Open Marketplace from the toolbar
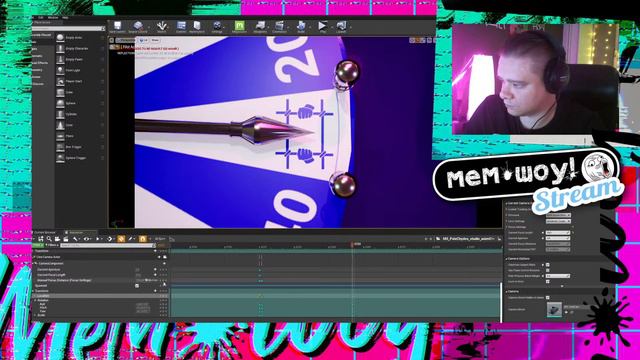 (x=197, y=27)
